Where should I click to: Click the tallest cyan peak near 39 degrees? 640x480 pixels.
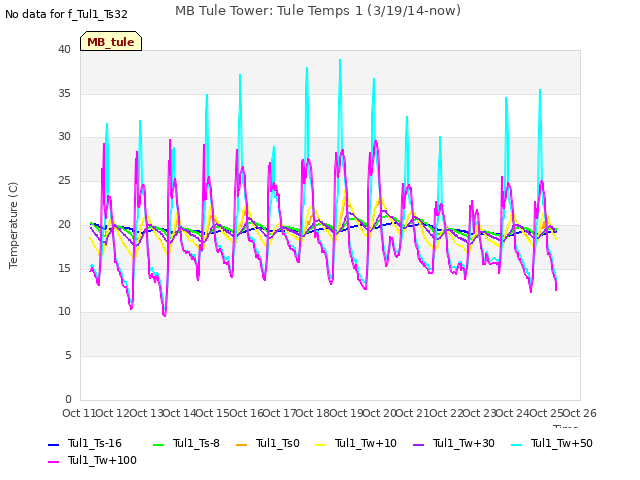click(x=340, y=60)
